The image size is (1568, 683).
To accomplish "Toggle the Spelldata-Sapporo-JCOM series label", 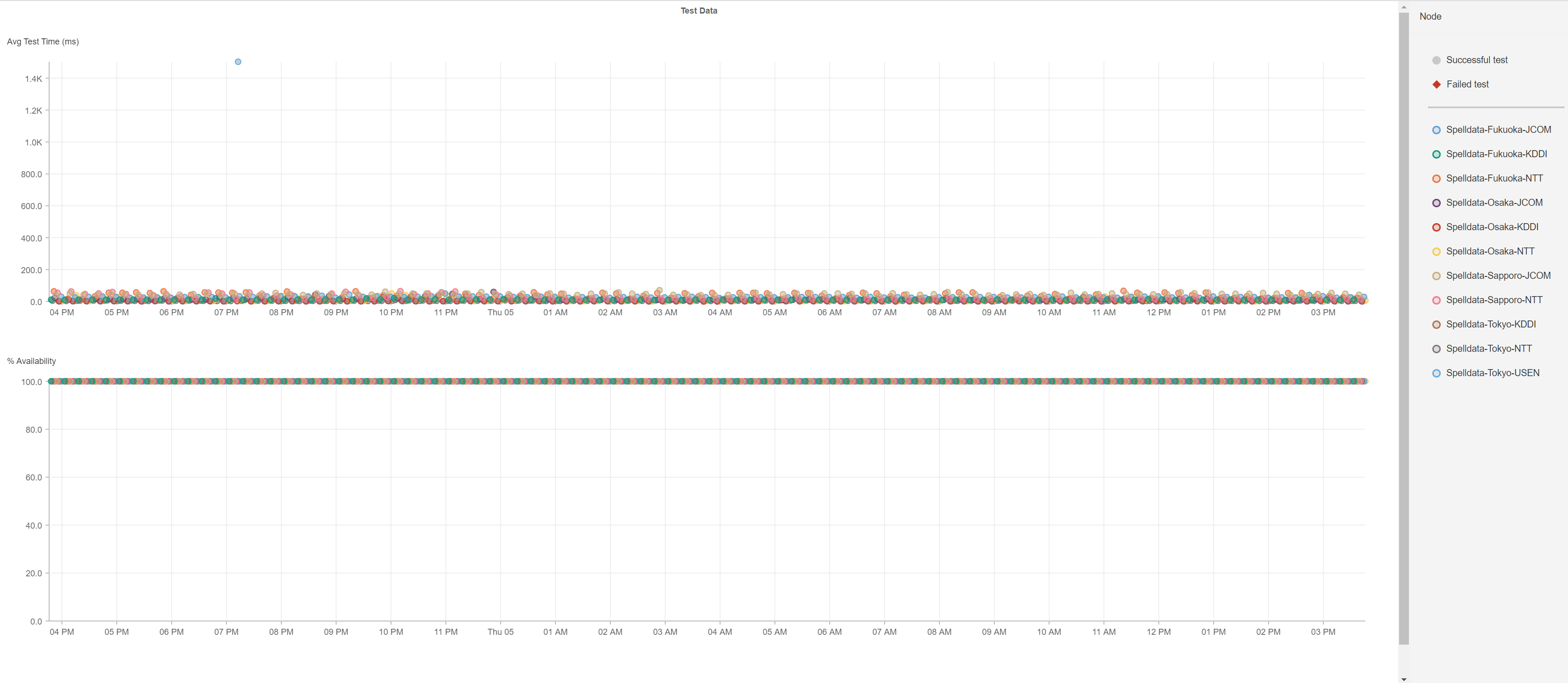I will tap(1498, 276).
